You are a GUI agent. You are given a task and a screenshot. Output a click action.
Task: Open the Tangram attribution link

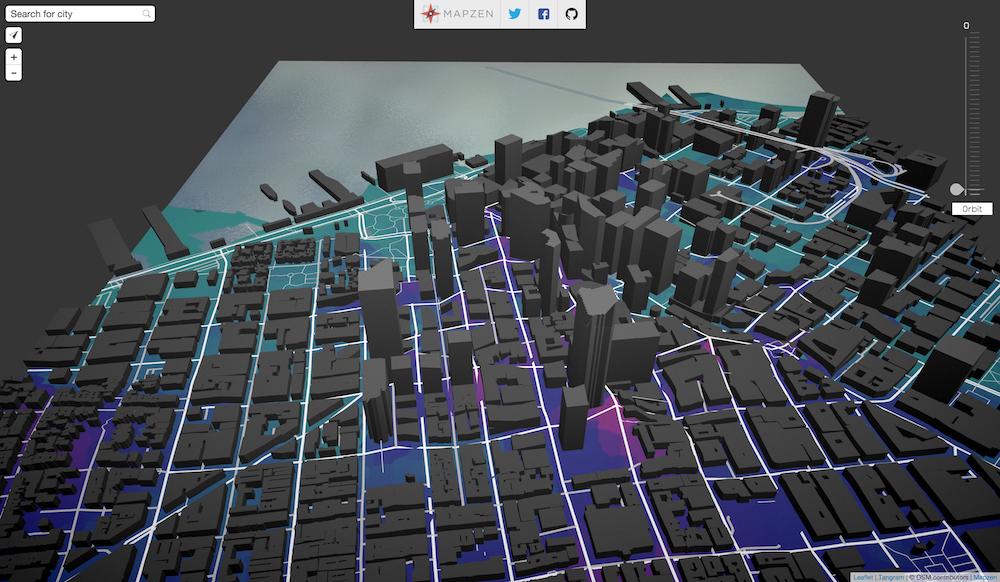pos(891,577)
